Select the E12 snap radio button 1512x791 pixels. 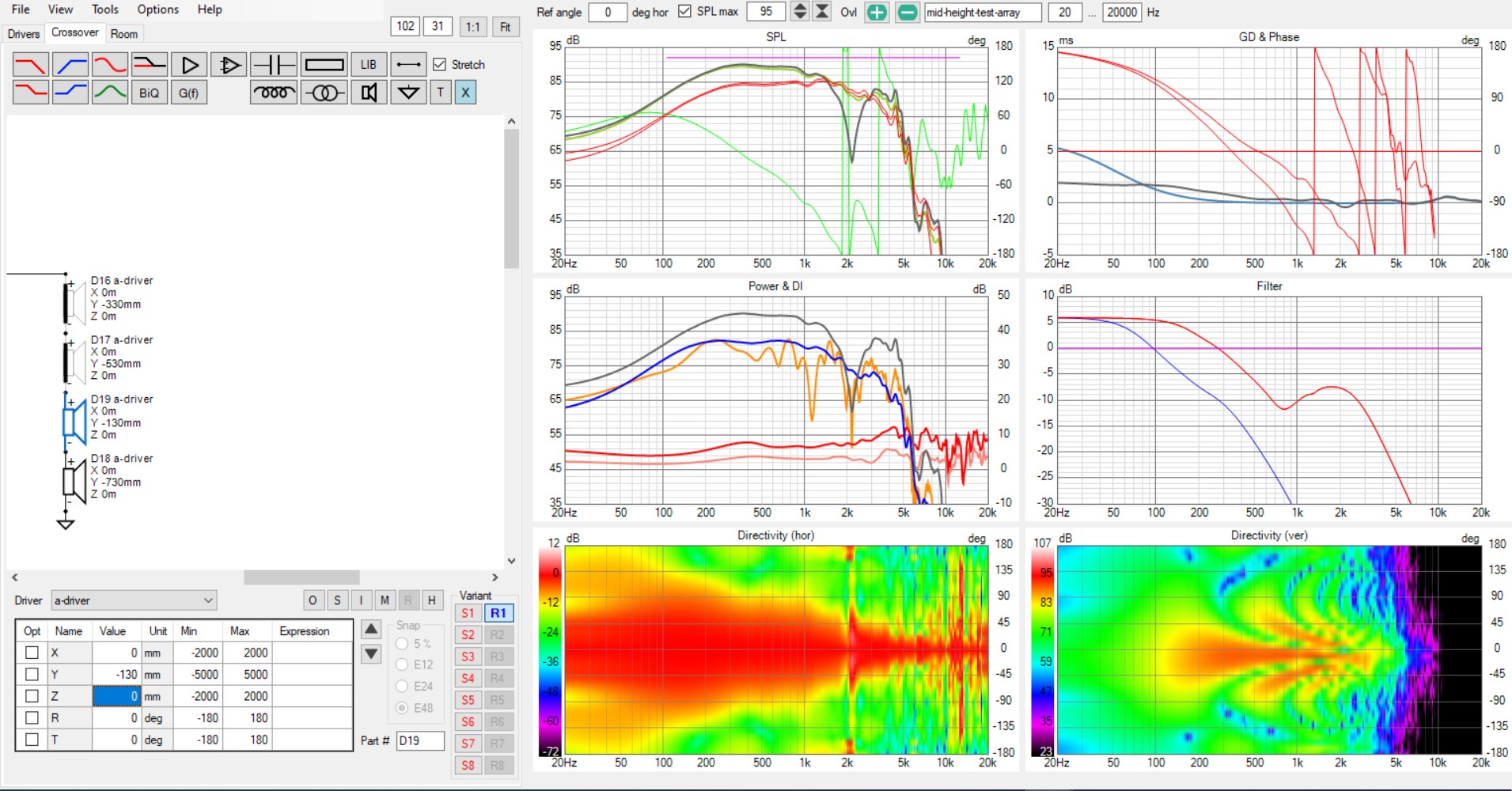tap(402, 664)
